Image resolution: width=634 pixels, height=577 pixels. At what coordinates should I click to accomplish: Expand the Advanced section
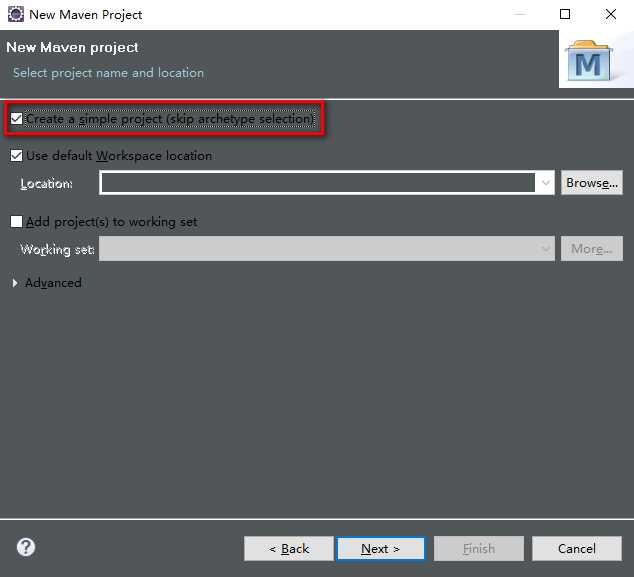click(x=15, y=283)
